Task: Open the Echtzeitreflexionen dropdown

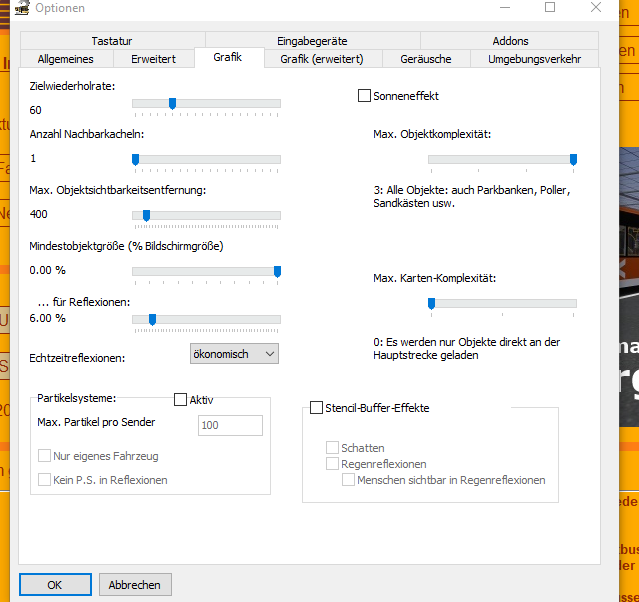Action: pyautogui.click(x=234, y=354)
